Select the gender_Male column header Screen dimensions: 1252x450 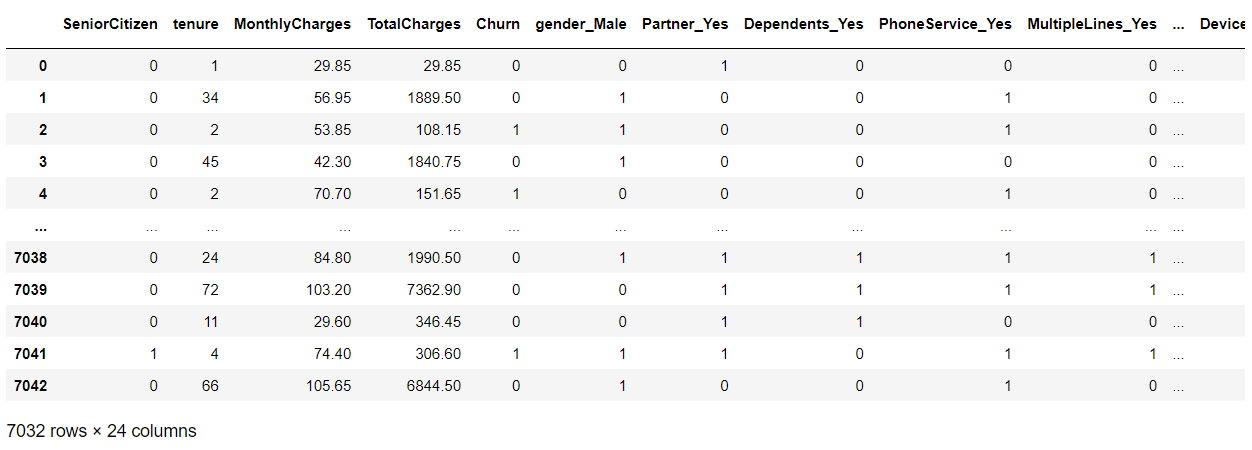(581, 24)
